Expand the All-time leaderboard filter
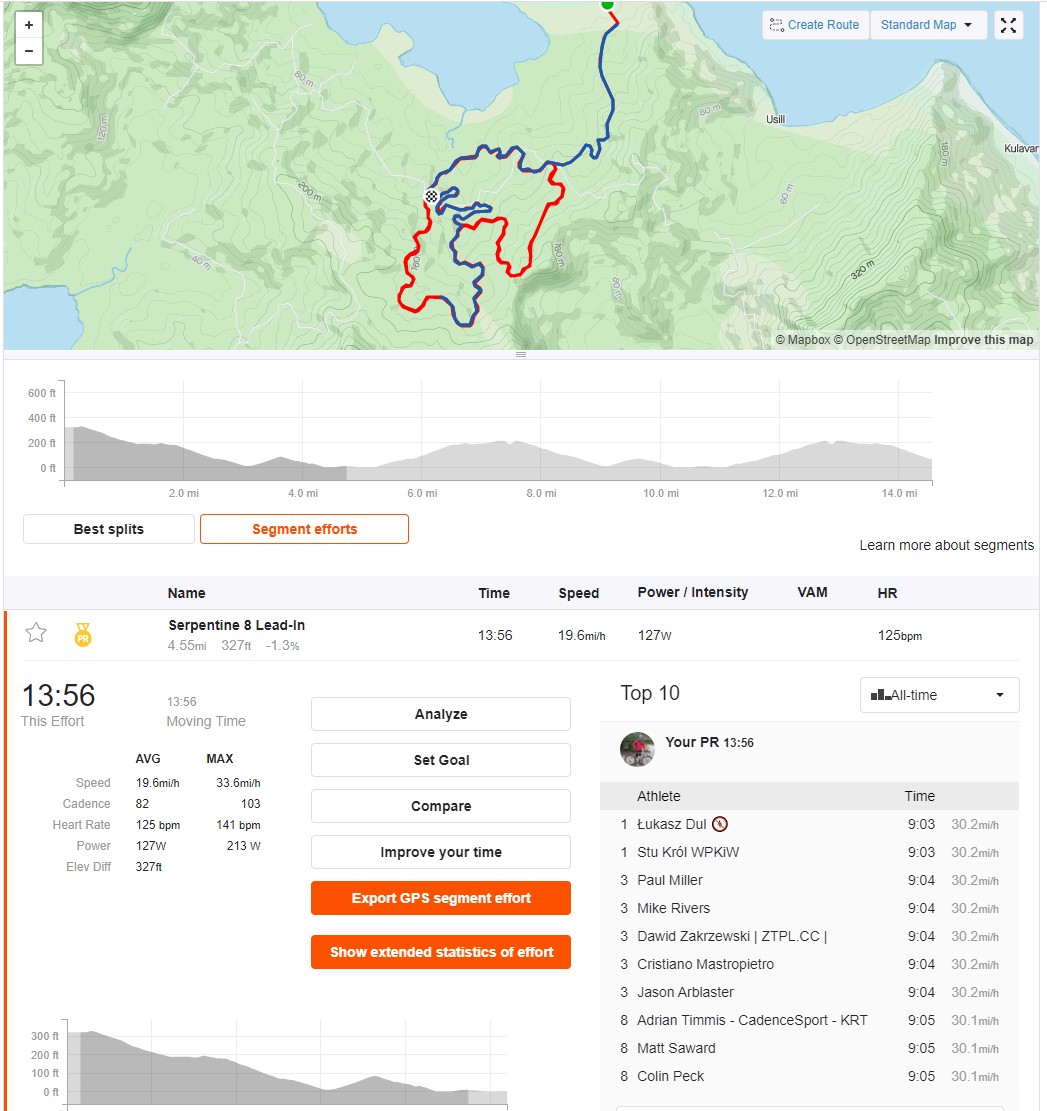1047x1111 pixels. click(939, 695)
